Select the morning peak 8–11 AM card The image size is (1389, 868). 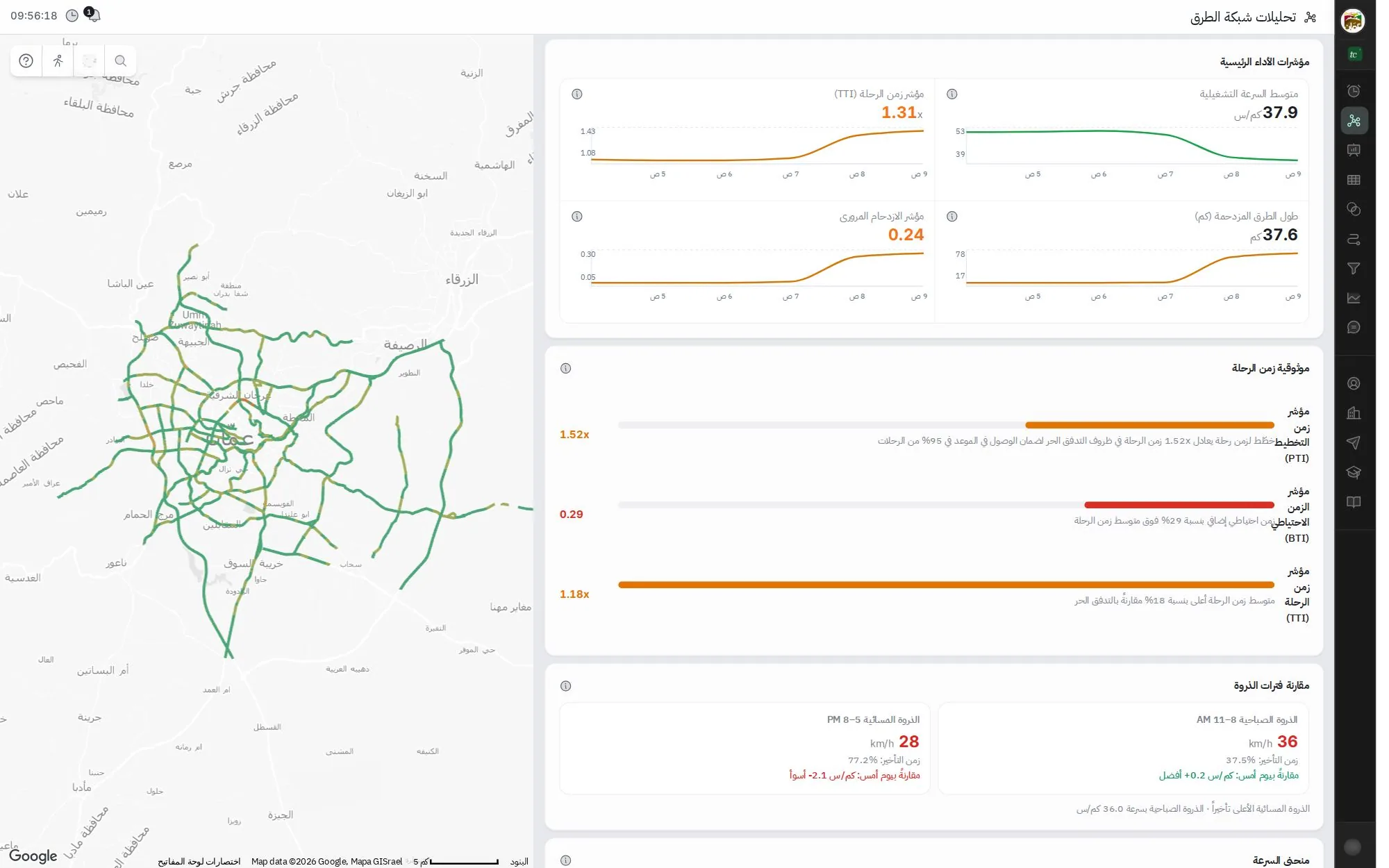1124,748
